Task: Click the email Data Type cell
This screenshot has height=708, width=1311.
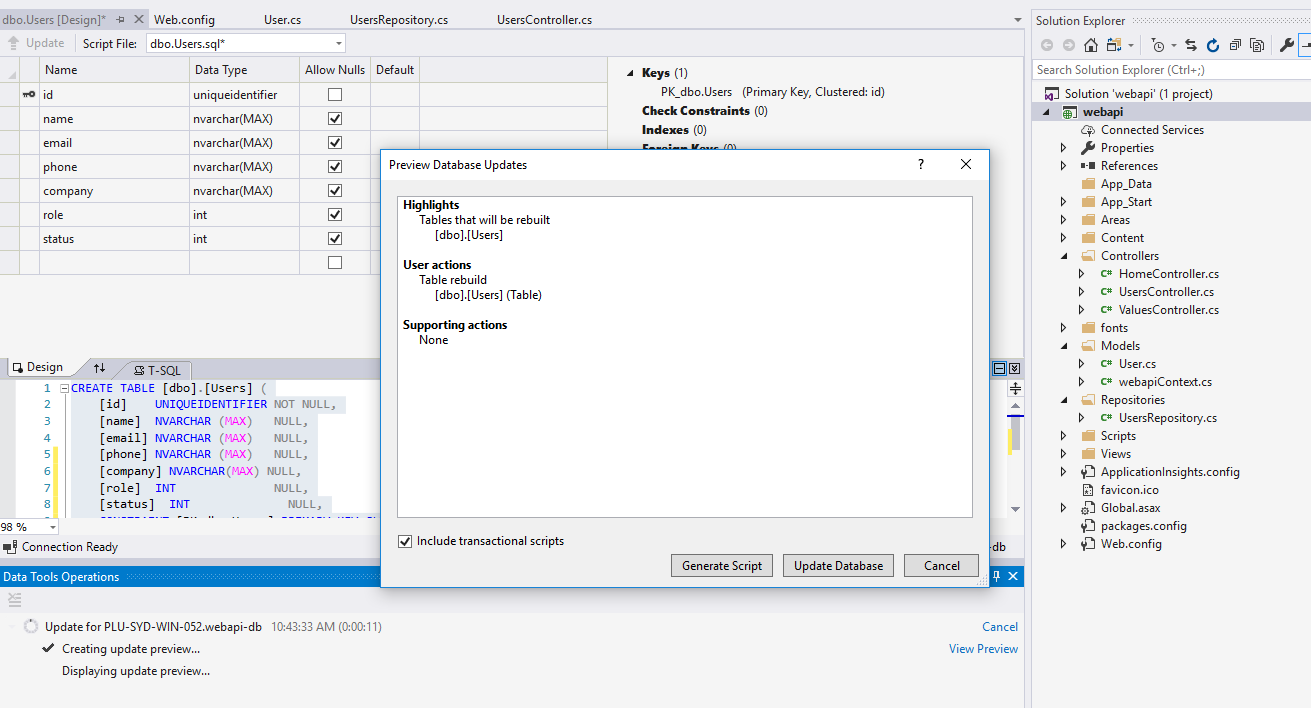Action: tap(245, 143)
